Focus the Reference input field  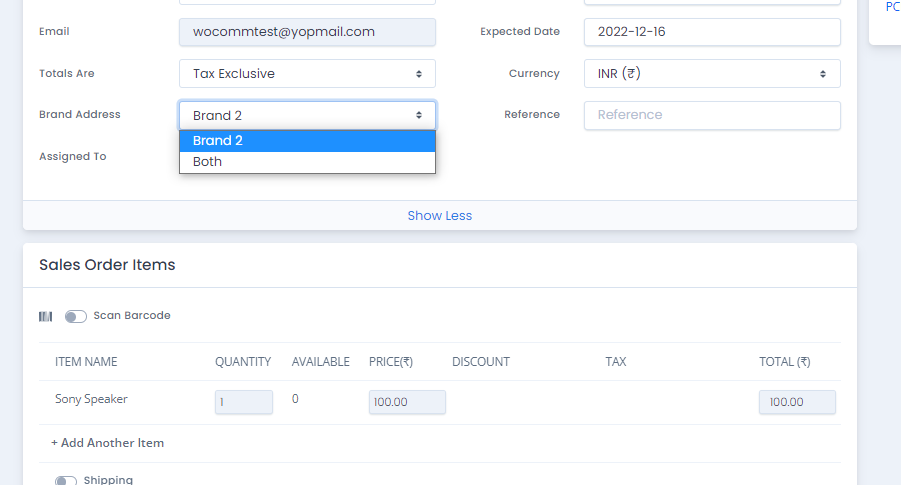coord(712,116)
